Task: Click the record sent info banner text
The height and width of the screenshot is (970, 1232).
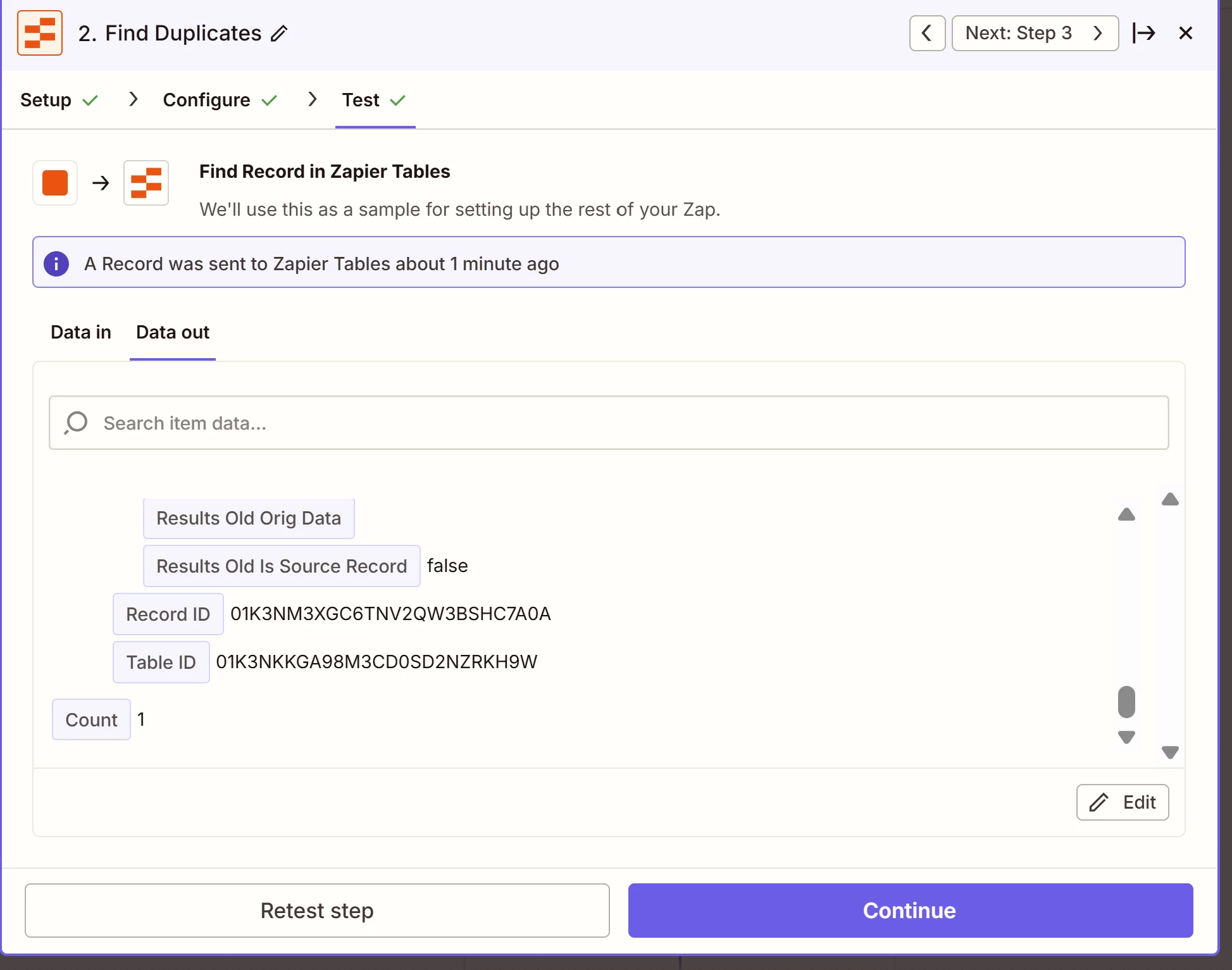Action: click(x=321, y=264)
